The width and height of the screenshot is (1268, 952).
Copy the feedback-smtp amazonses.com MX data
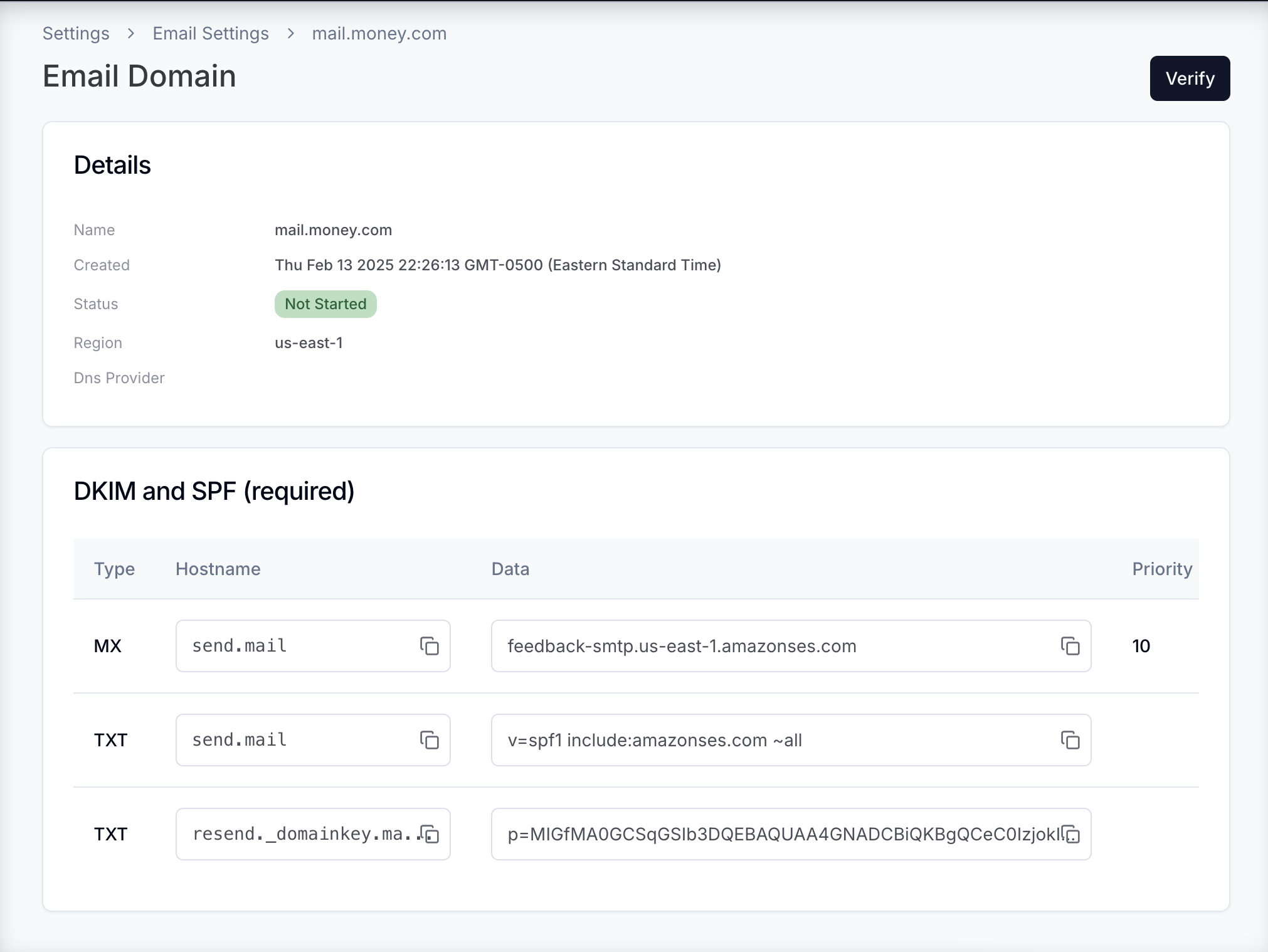(1070, 646)
